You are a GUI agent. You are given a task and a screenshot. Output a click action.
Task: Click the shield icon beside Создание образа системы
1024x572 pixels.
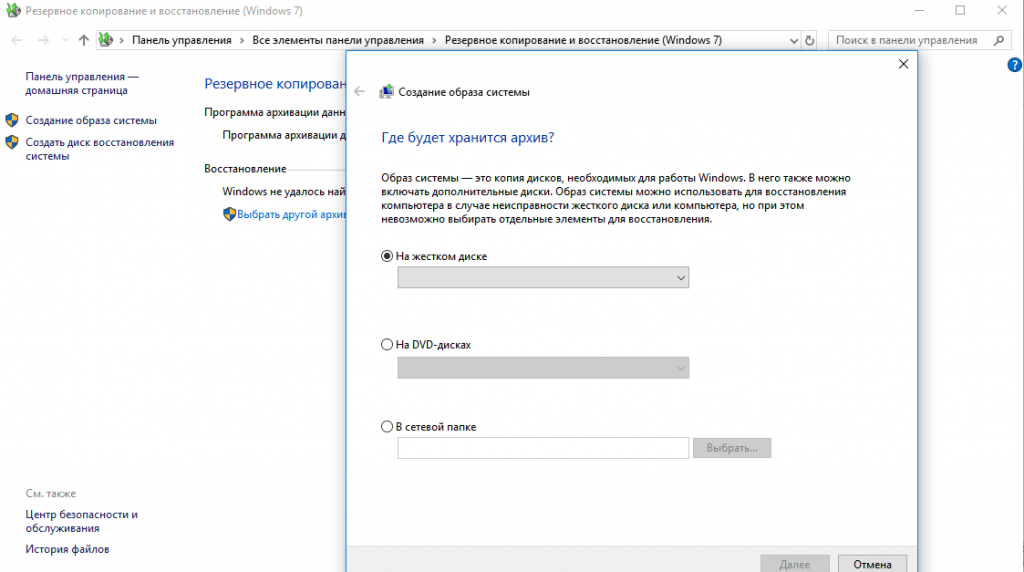pos(12,120)
